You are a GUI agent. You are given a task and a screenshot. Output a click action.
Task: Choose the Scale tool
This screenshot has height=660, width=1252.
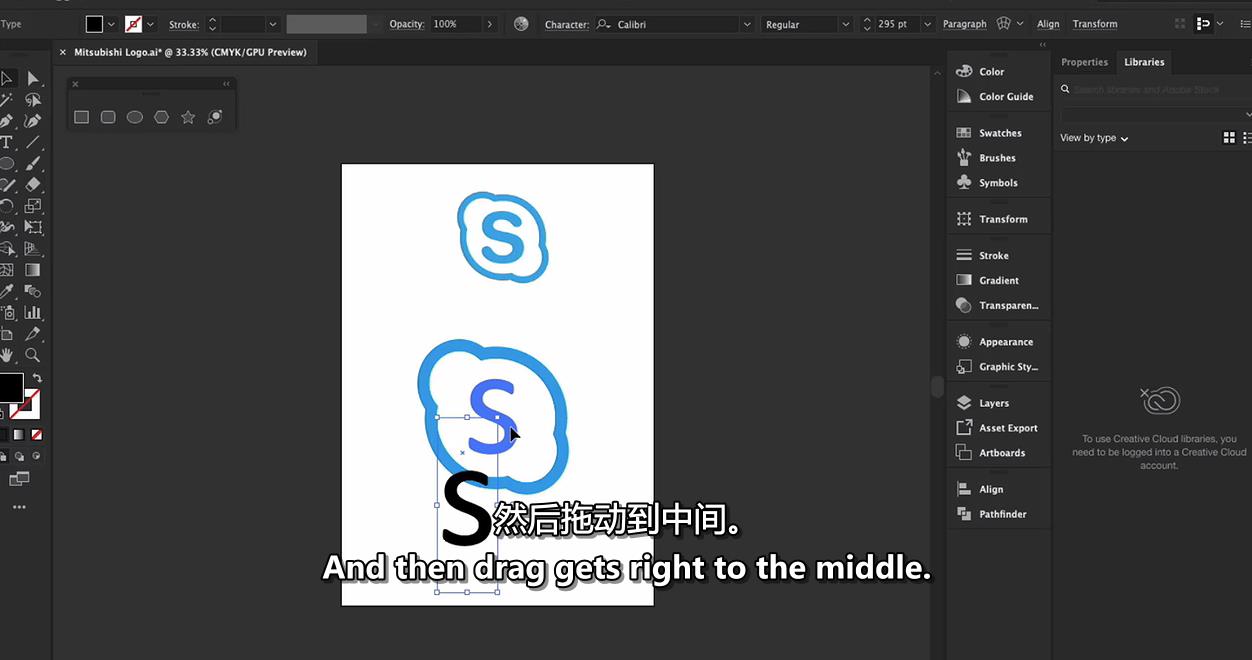tap(33, 206)
